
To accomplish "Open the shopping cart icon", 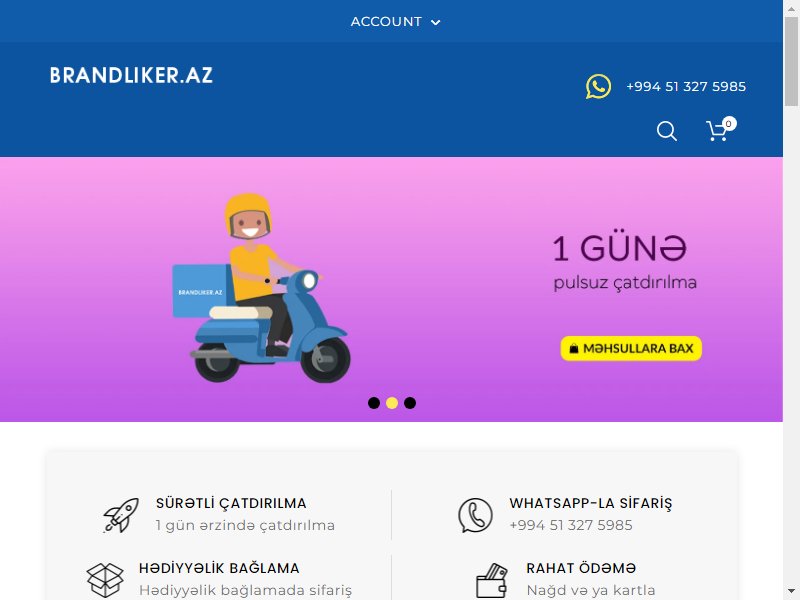I will 717,131.
